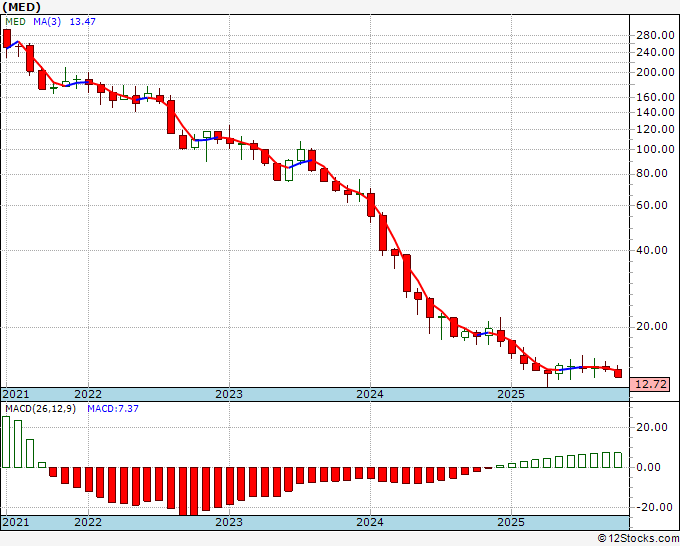Image resolution: width=680 pixels, height=546 pixels.
Task: Click the 200.00 price axis label
Action: [655, 72]
